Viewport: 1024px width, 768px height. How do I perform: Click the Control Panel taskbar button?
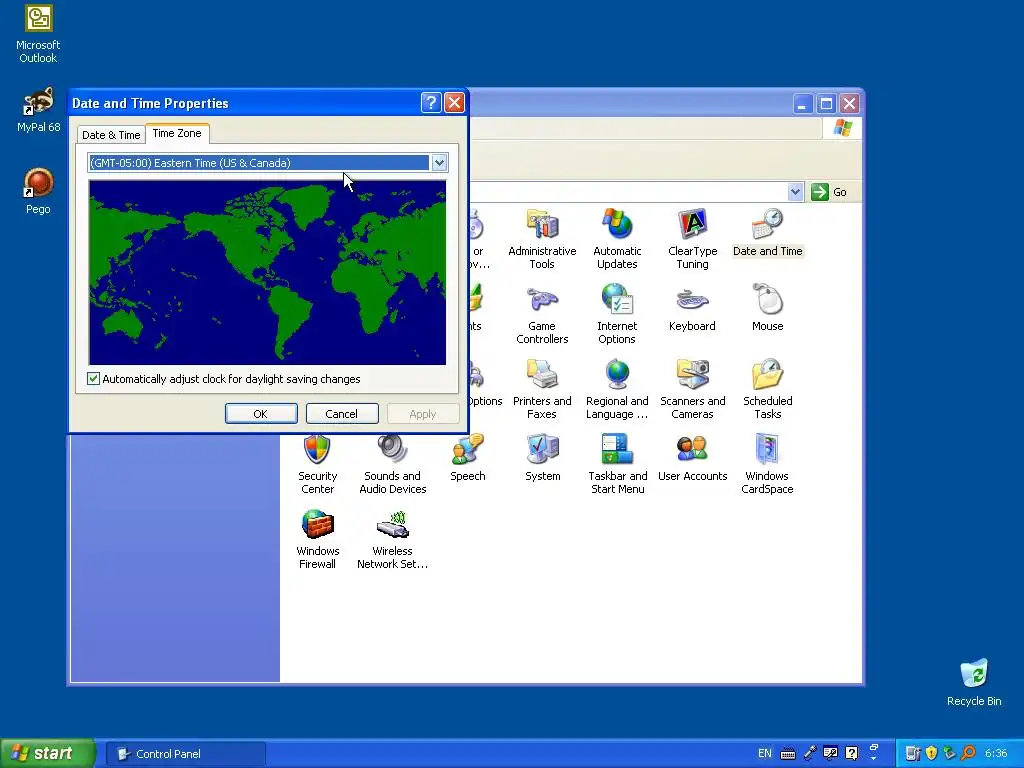[x=185, y=754]
